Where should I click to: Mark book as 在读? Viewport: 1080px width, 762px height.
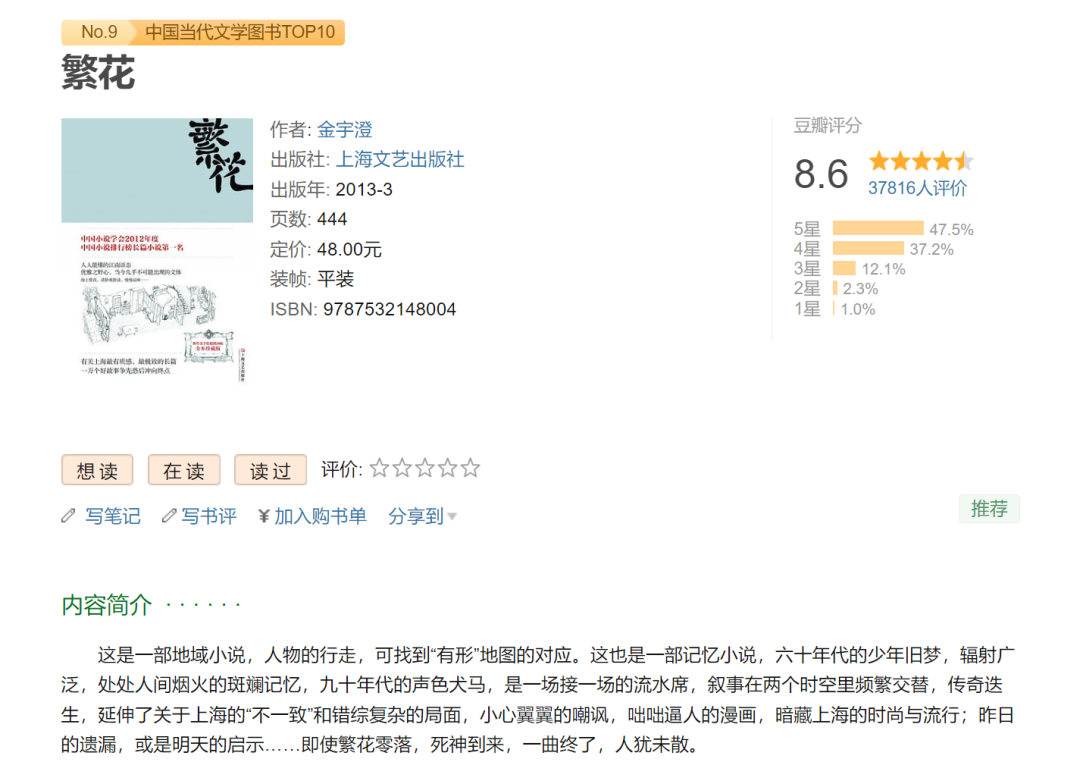click(184, 470)
